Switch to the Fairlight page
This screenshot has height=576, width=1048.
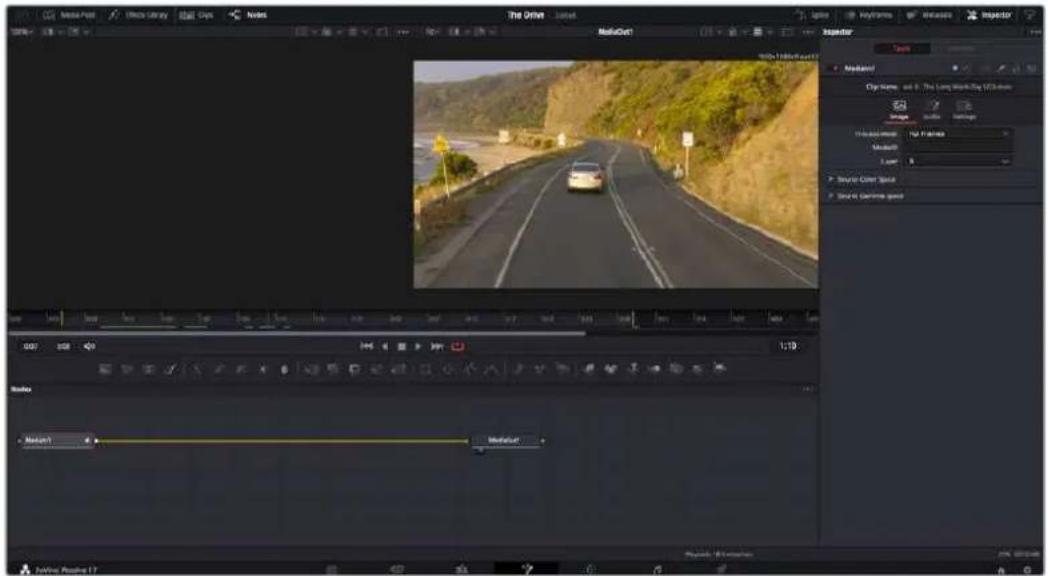click(x=657, y=569)
